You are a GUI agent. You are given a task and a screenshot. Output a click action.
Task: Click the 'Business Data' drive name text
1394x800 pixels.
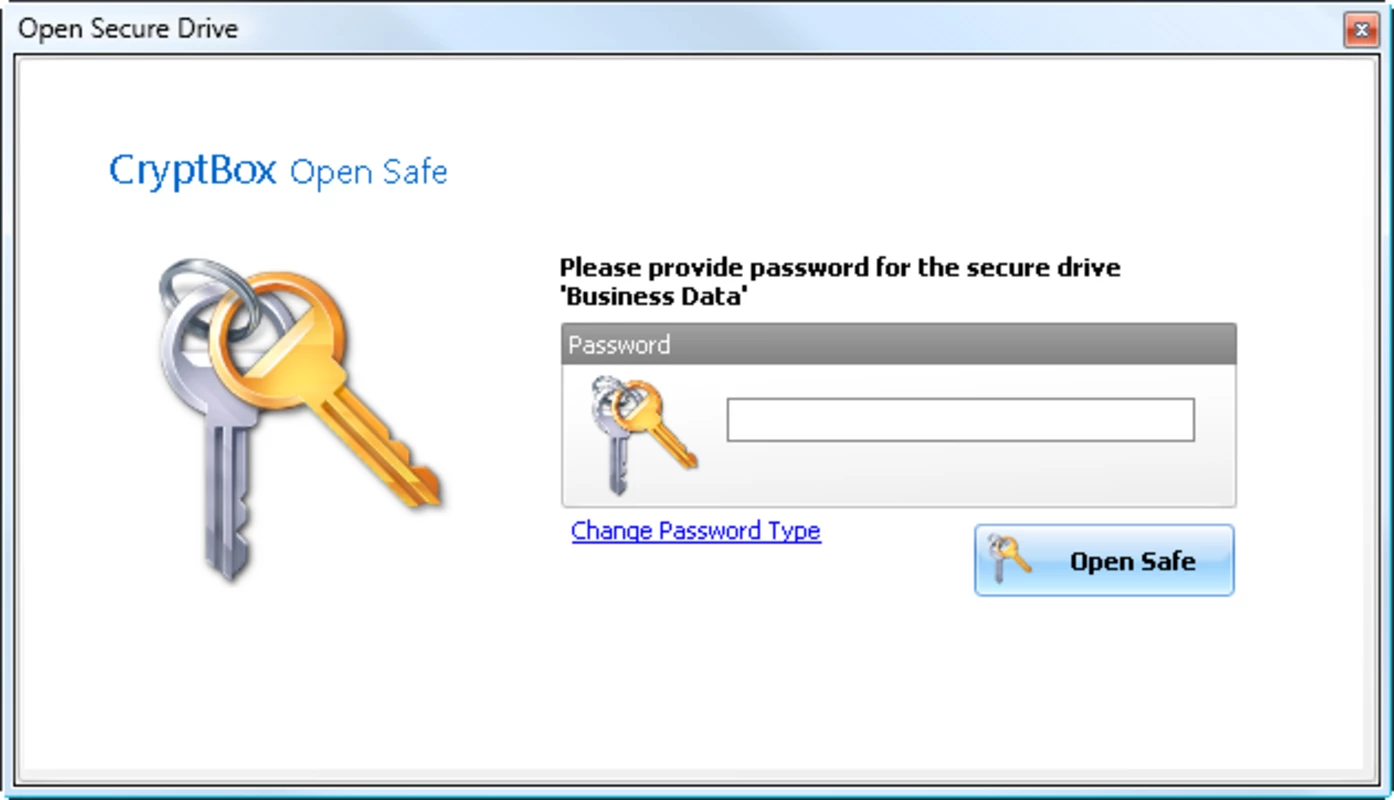coord(654,297)
